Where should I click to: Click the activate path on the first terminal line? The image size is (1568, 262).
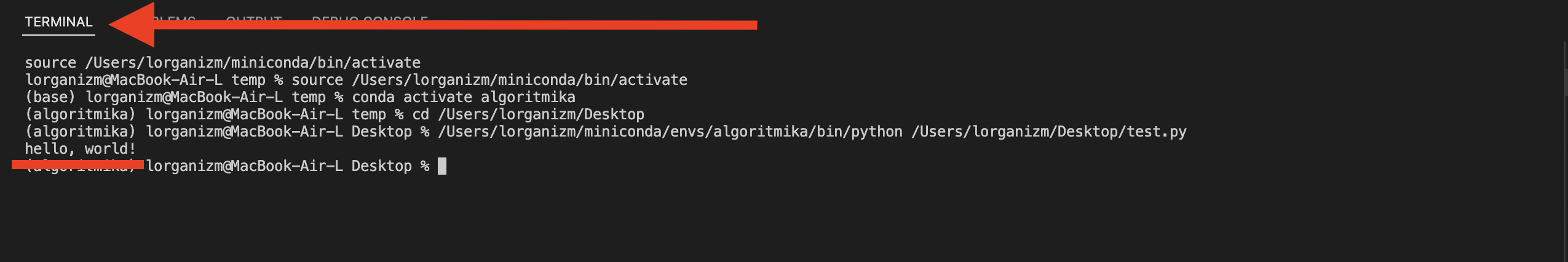pos(253,63)
